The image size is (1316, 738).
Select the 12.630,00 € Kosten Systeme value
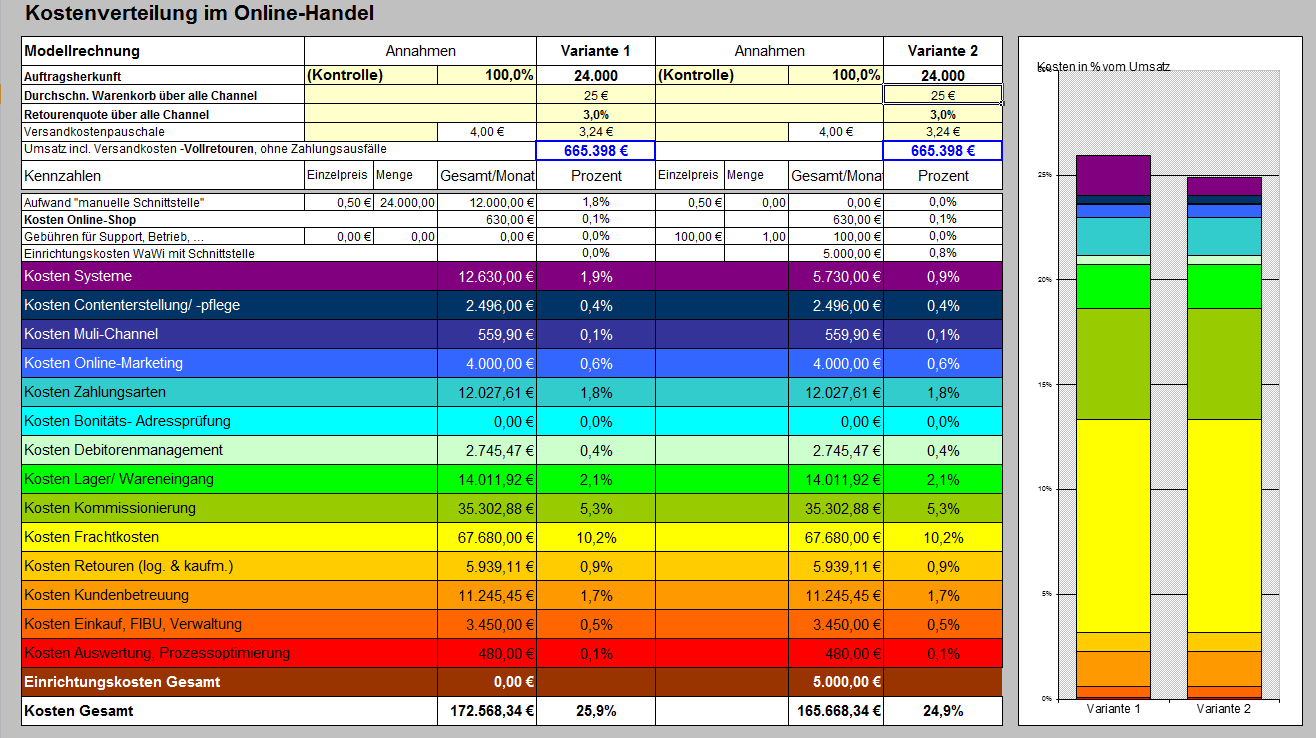pyautogui.click(x=487, y=276)
